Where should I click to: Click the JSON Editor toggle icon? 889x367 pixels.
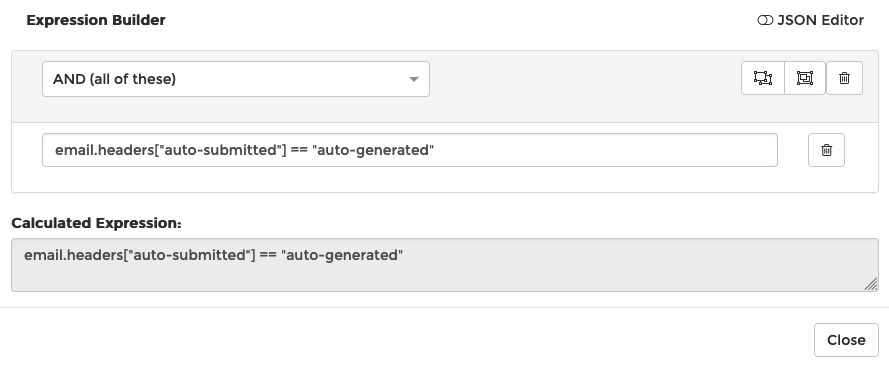pos(765,20)
